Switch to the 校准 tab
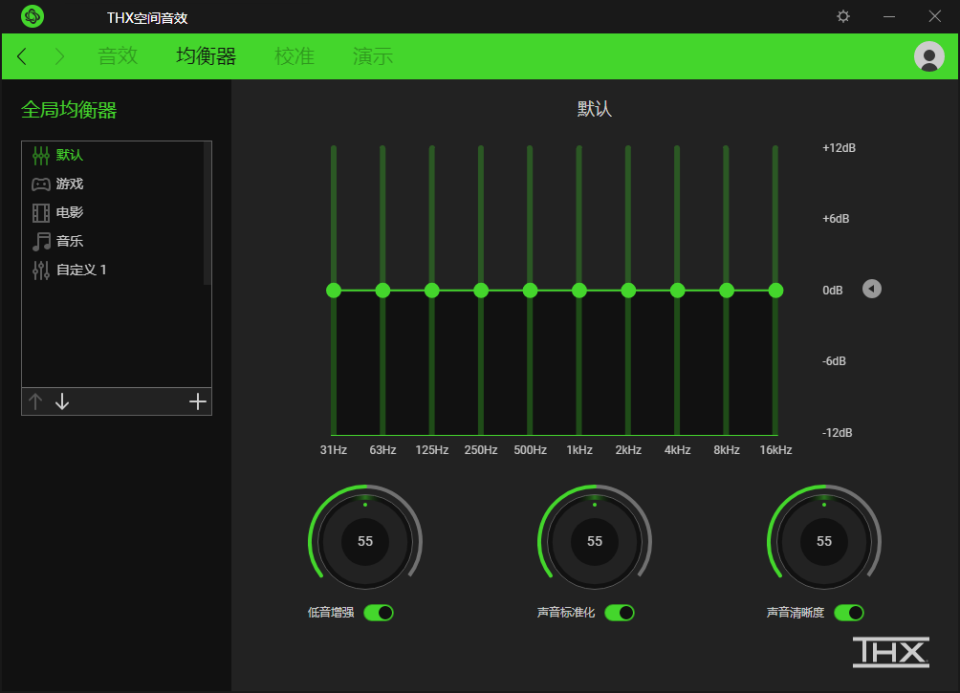Image resolution: width=960 pixels, height=693 pixels. tap(294, 56)
